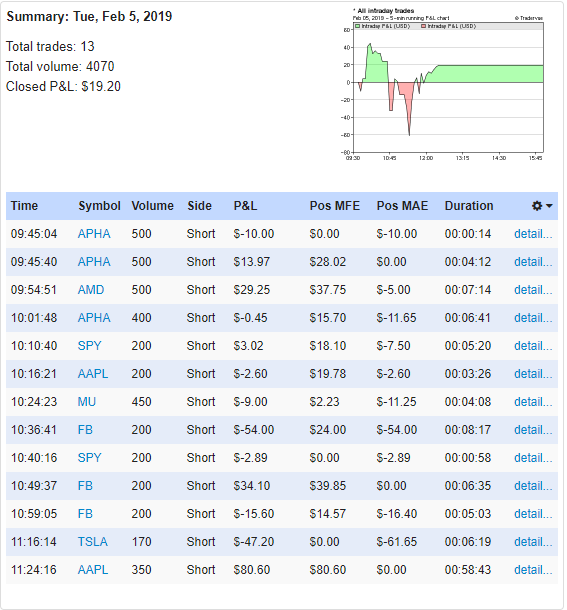View detail for 10:49:37 FB trade
This screenshot has height=610, width=567.
pyautogui.click(x=533, y=486)
